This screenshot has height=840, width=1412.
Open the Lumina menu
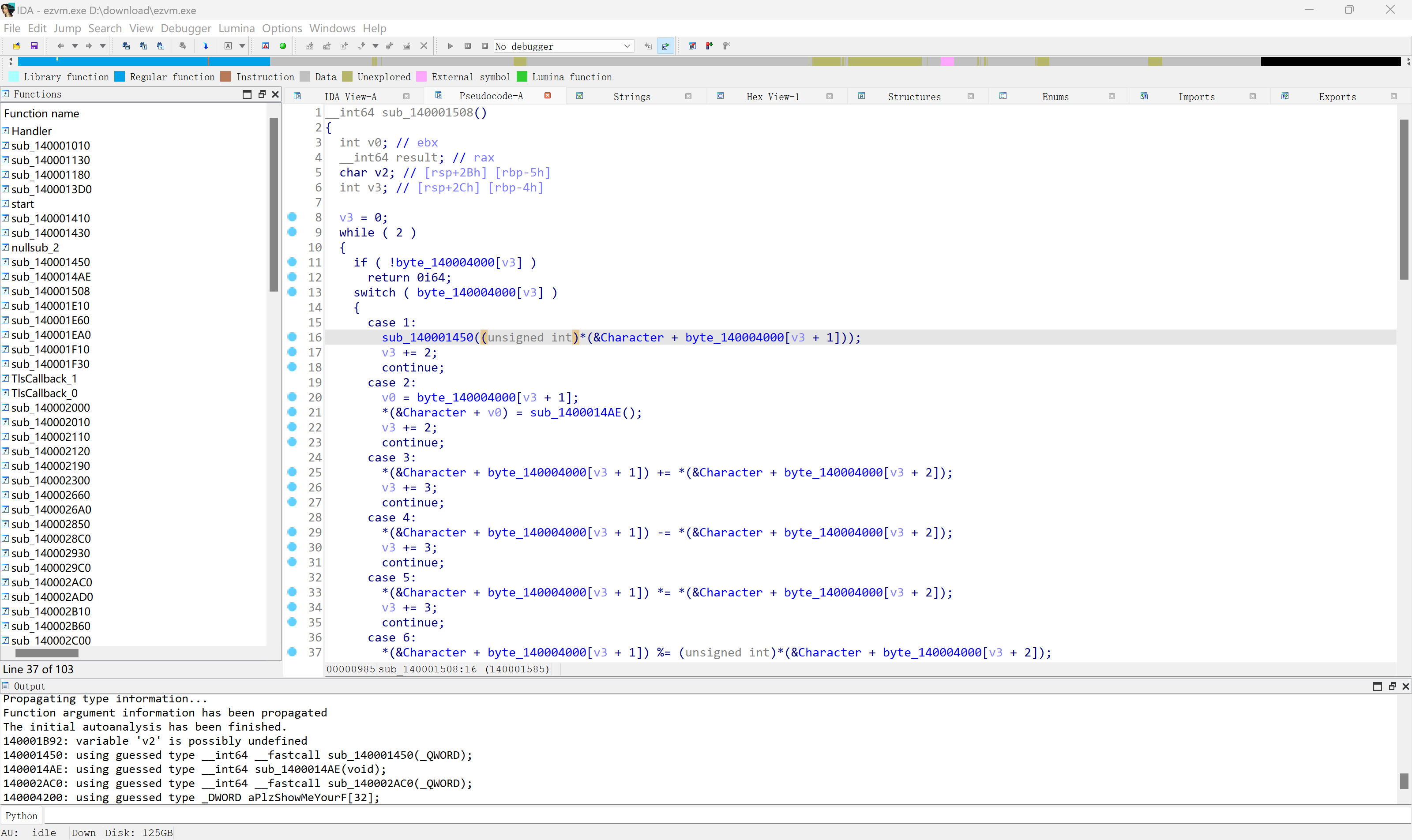pos(236,28)
